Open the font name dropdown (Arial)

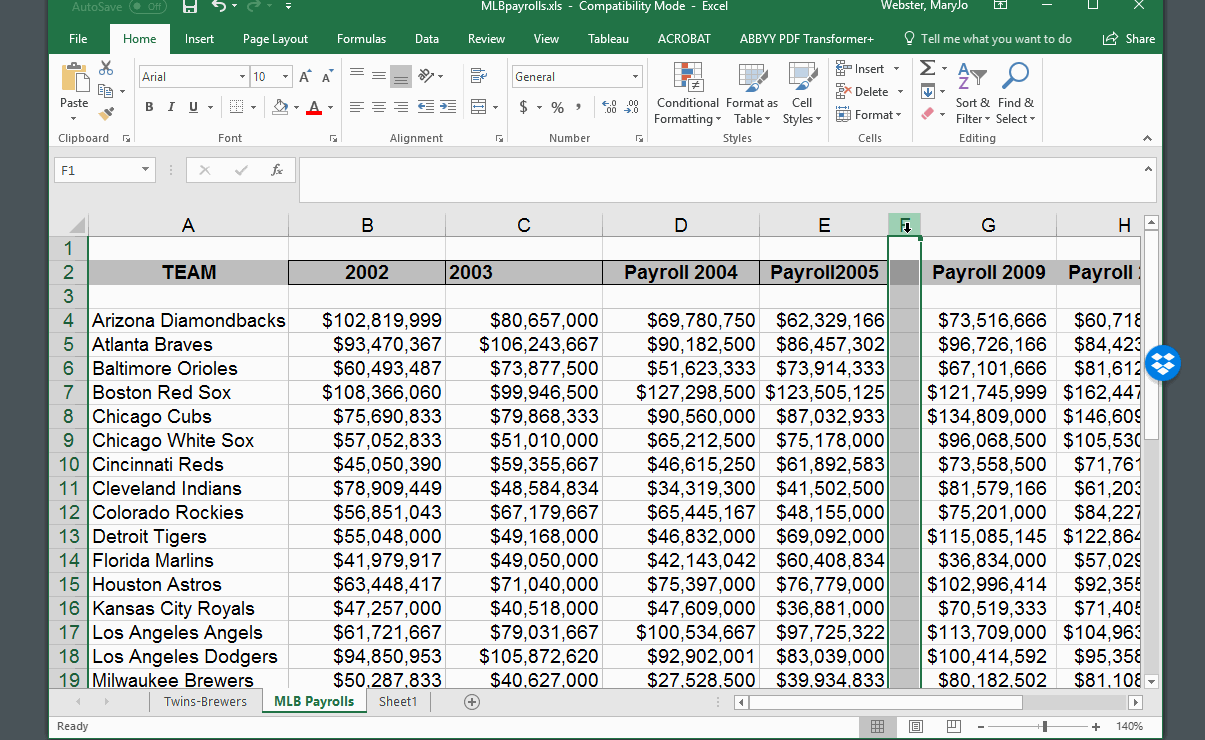tap(242, 77)
